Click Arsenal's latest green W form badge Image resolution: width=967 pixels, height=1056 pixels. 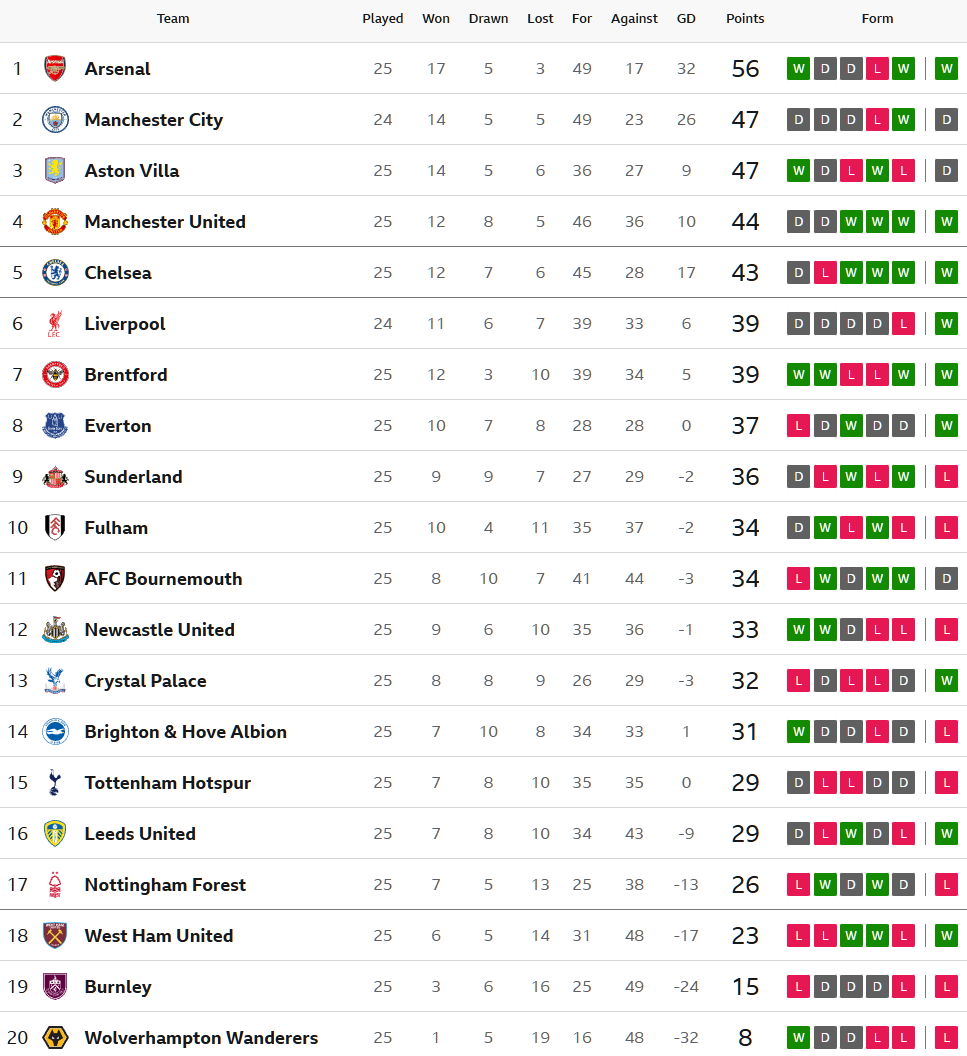click(946, 69)
